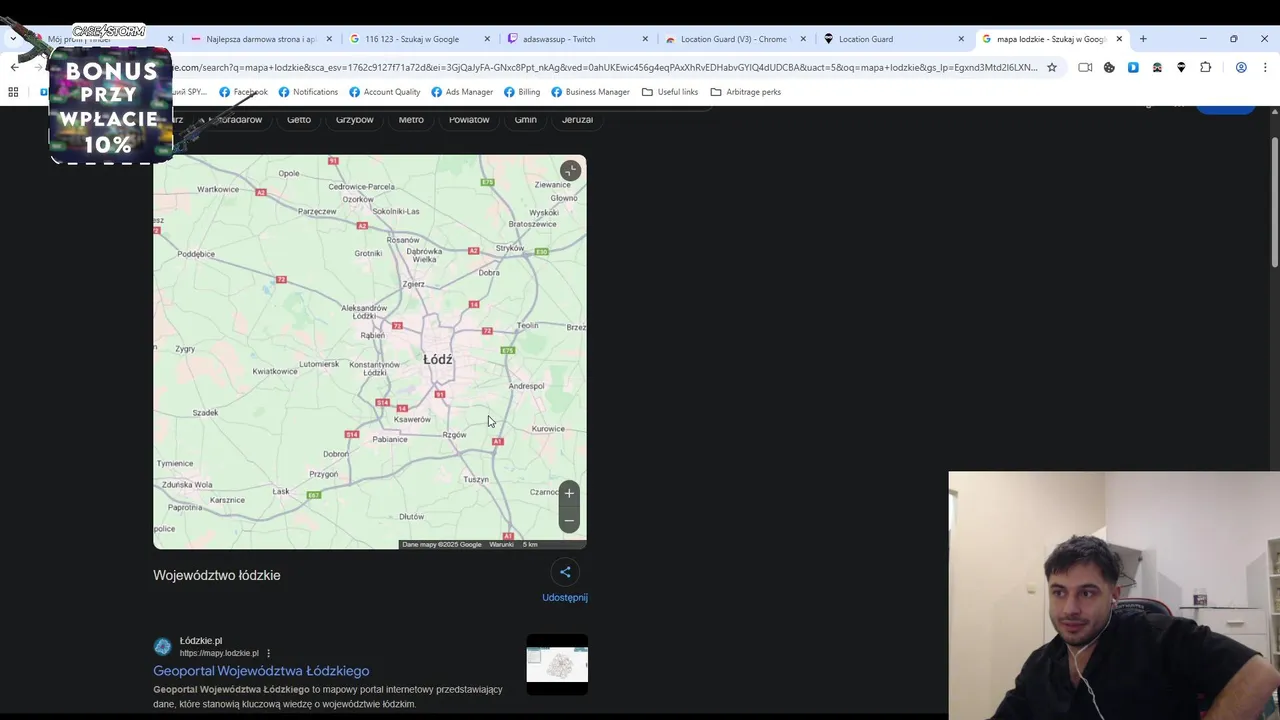1280x720 pixels.
Task: Select the 'Metro' search chip
Action: (411, 119)
